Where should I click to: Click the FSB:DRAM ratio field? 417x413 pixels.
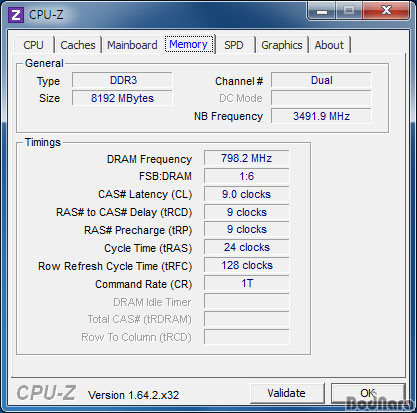coord(247,176)
